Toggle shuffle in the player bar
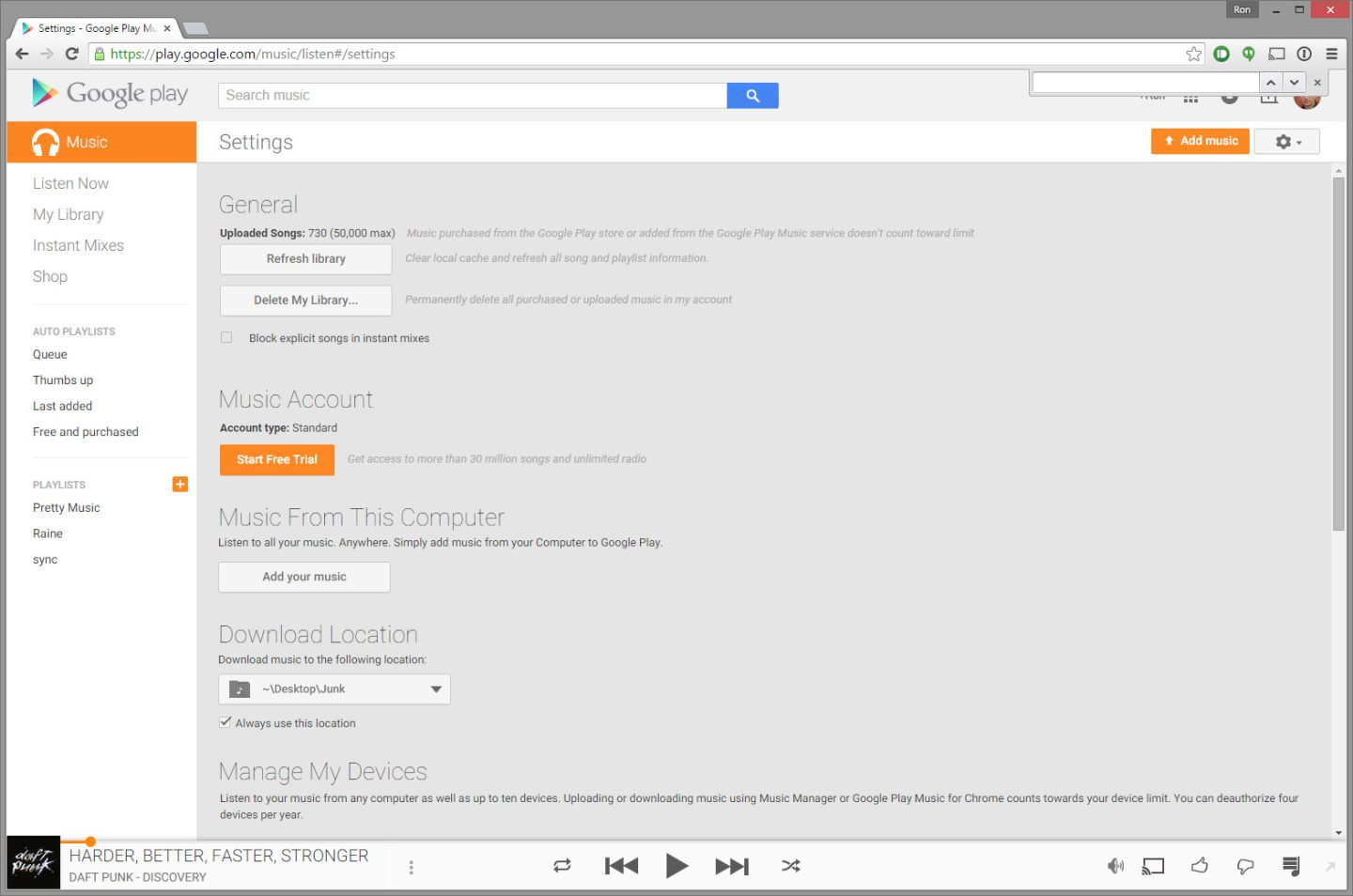This screenshot has width=1353, height=896. click(791, 866)
